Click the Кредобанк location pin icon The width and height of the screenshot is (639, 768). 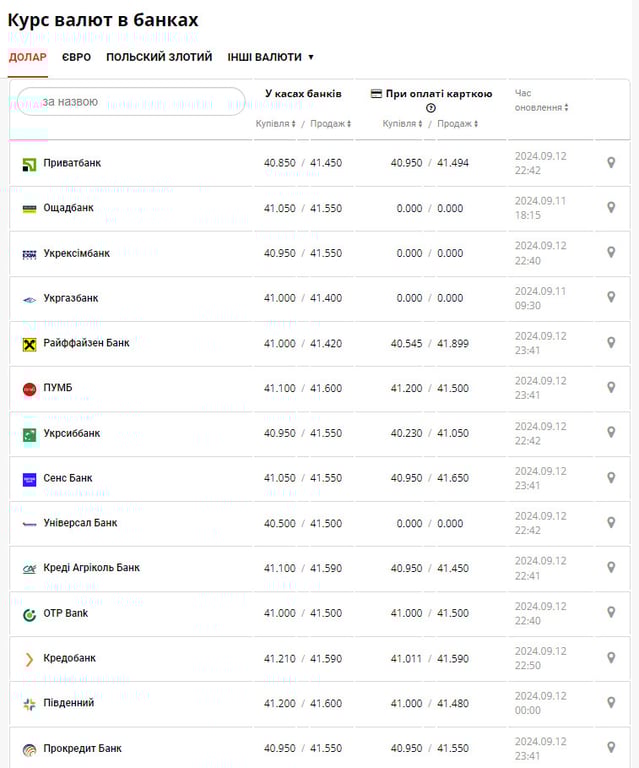[x=611, y=658]
